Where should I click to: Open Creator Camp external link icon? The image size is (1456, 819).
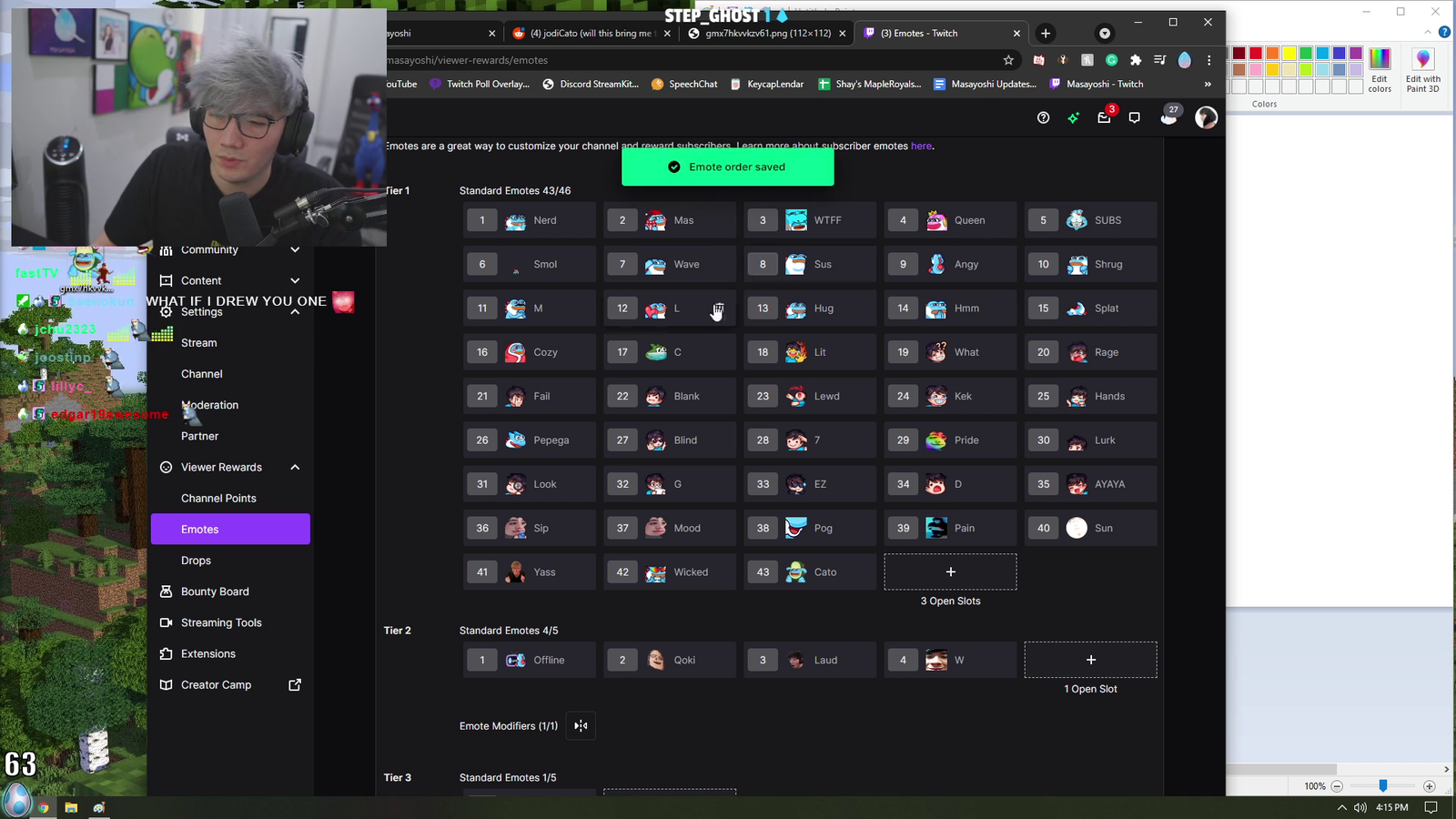[x=295, y=684]
